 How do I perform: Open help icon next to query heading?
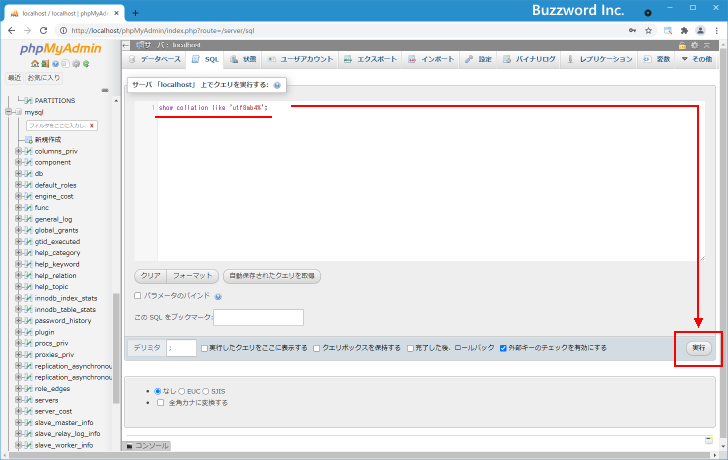click(x=277, y=85)
